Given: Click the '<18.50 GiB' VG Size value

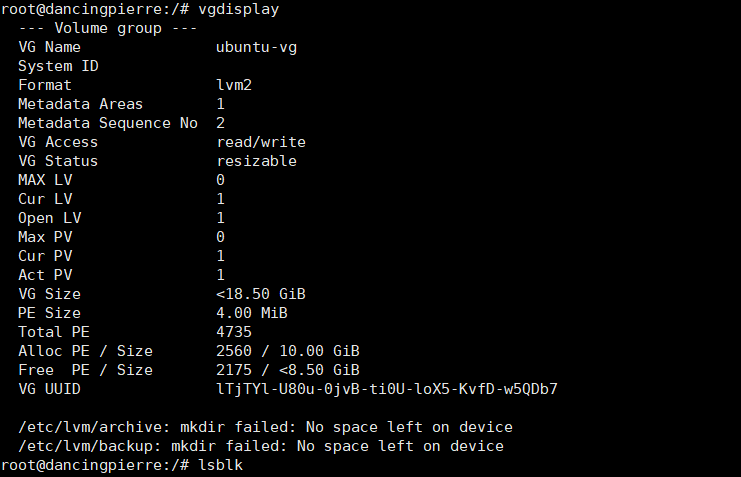Looking at the screenshot, I should coord(261,294).
